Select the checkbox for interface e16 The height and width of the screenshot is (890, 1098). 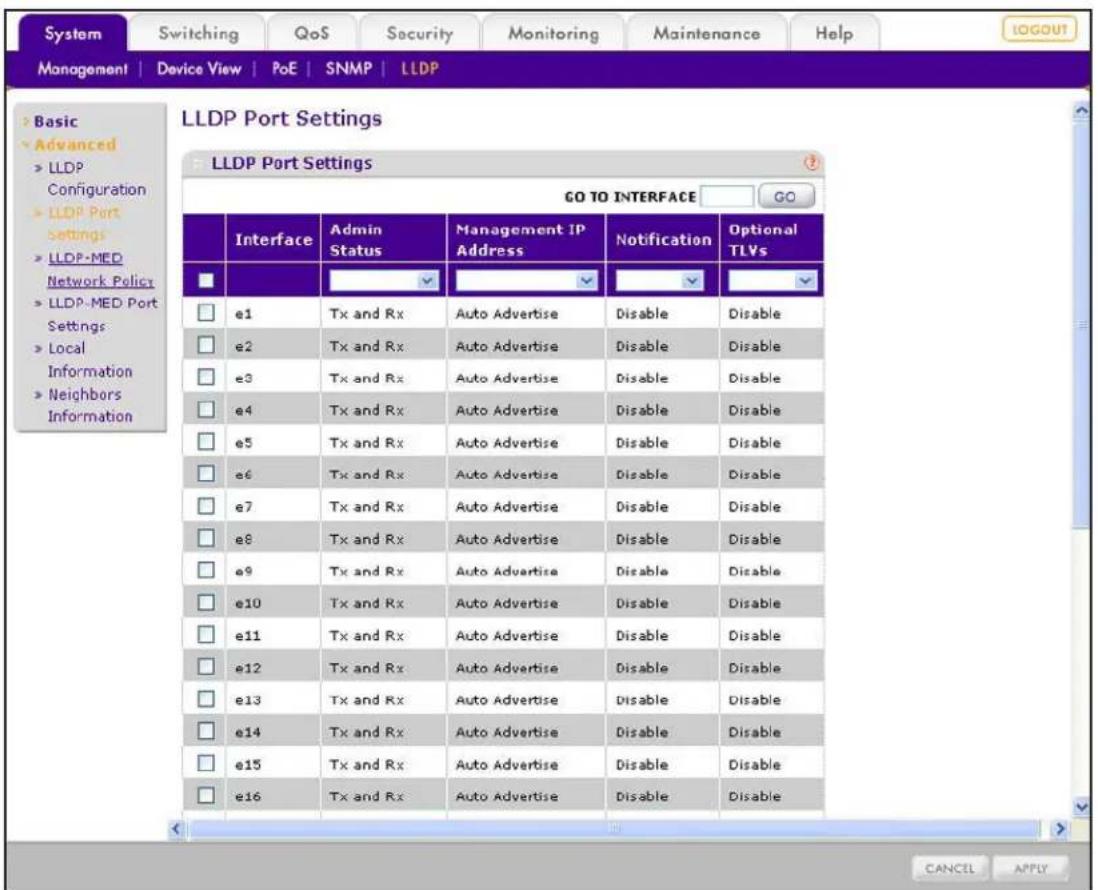point(206,795)
